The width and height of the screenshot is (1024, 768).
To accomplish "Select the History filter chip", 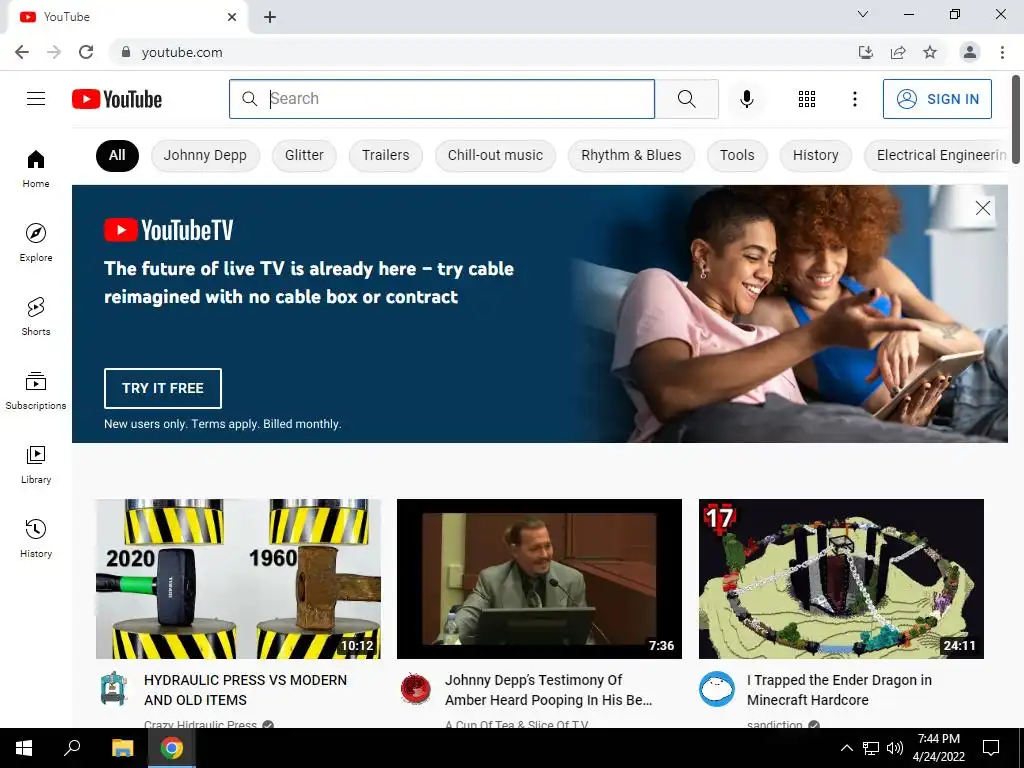I will click(x=815, y=155).
